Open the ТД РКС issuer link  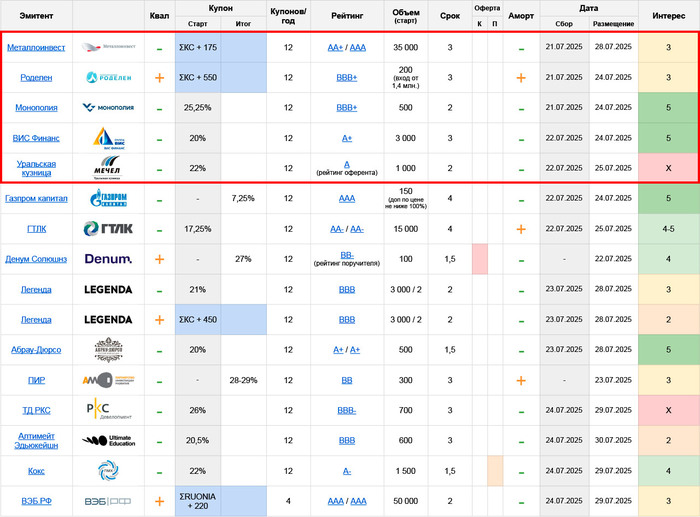pyautogui.click(x=36, y=410)
